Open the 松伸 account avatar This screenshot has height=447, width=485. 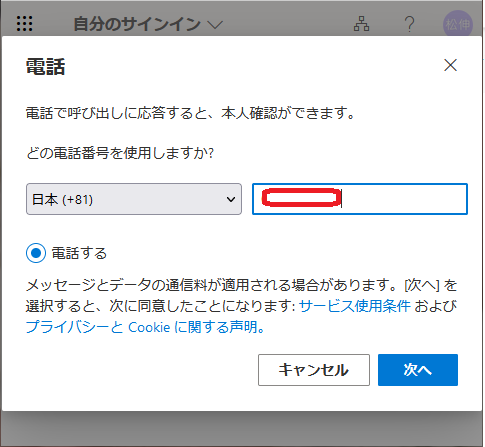click(458, 24)
